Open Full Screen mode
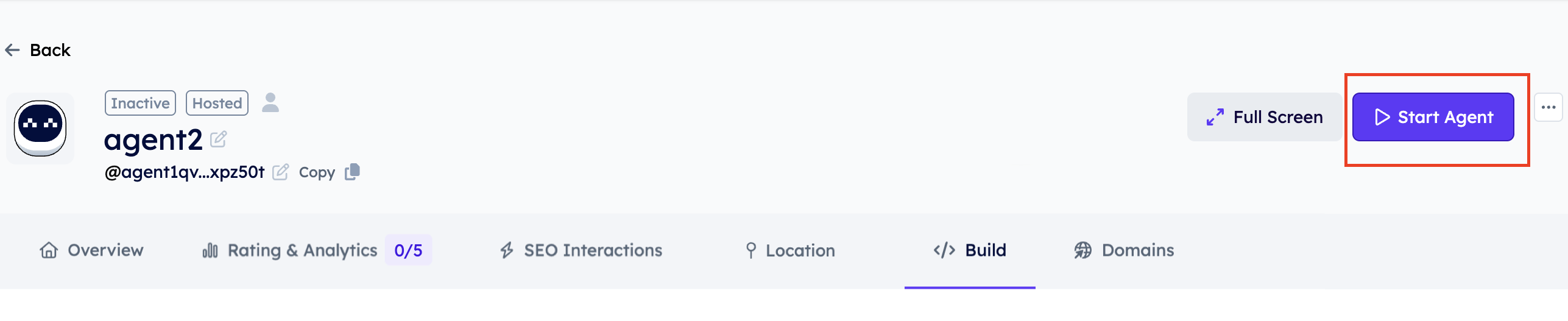Image resolution: width=1568 pixels, height=321 pixels. click(x=1264, y=117)
